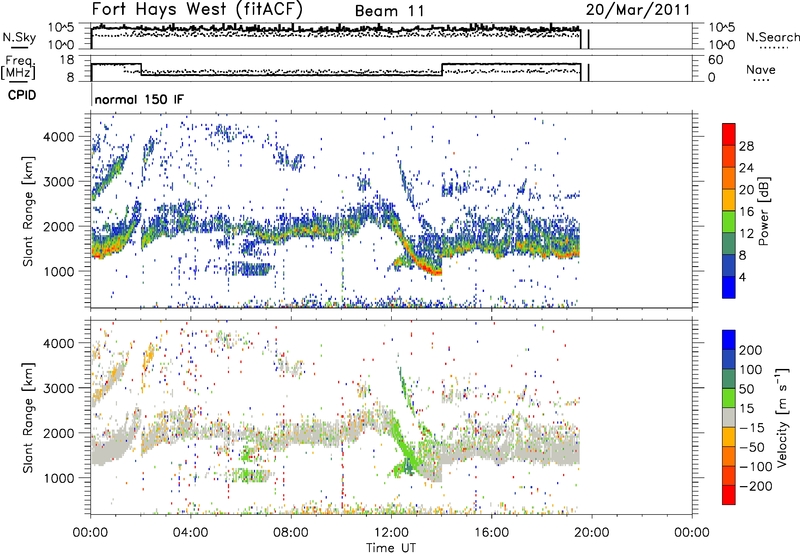Click the bright blue bottom Power colorbar segment
This screenshot has height=554, width=800.
(729, 287)
